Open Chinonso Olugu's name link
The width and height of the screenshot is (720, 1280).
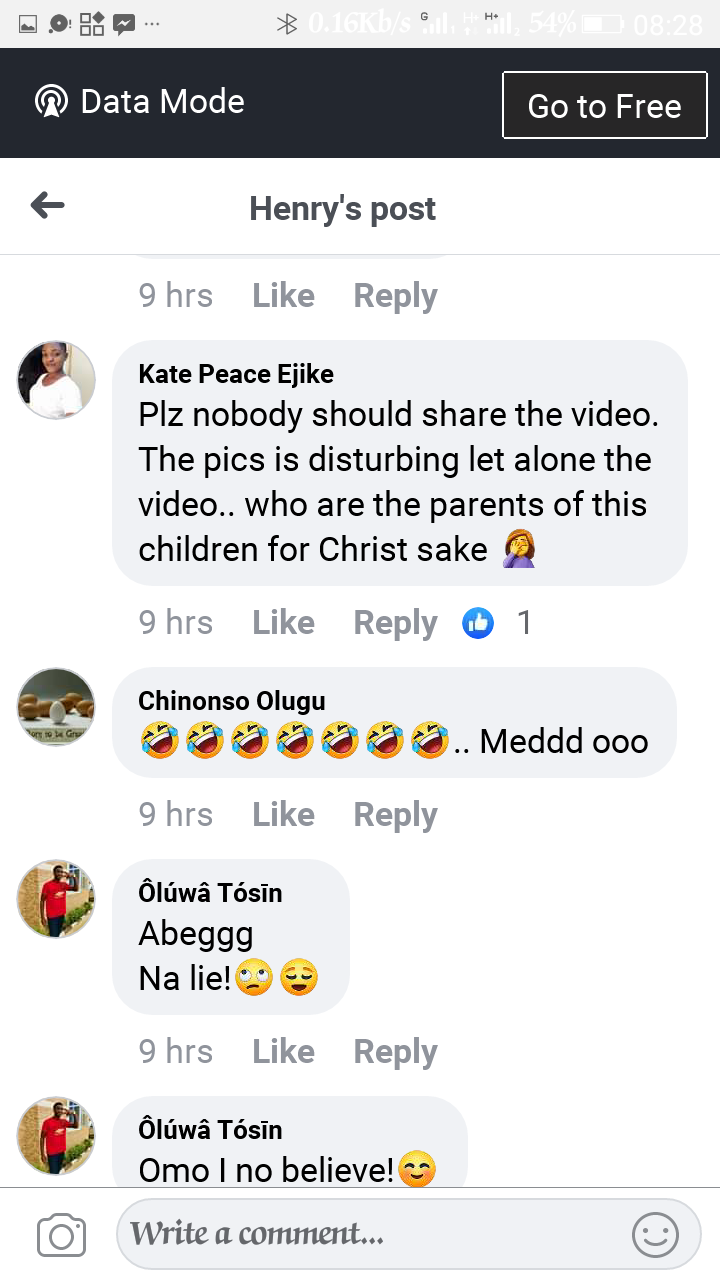click(232, 701)
